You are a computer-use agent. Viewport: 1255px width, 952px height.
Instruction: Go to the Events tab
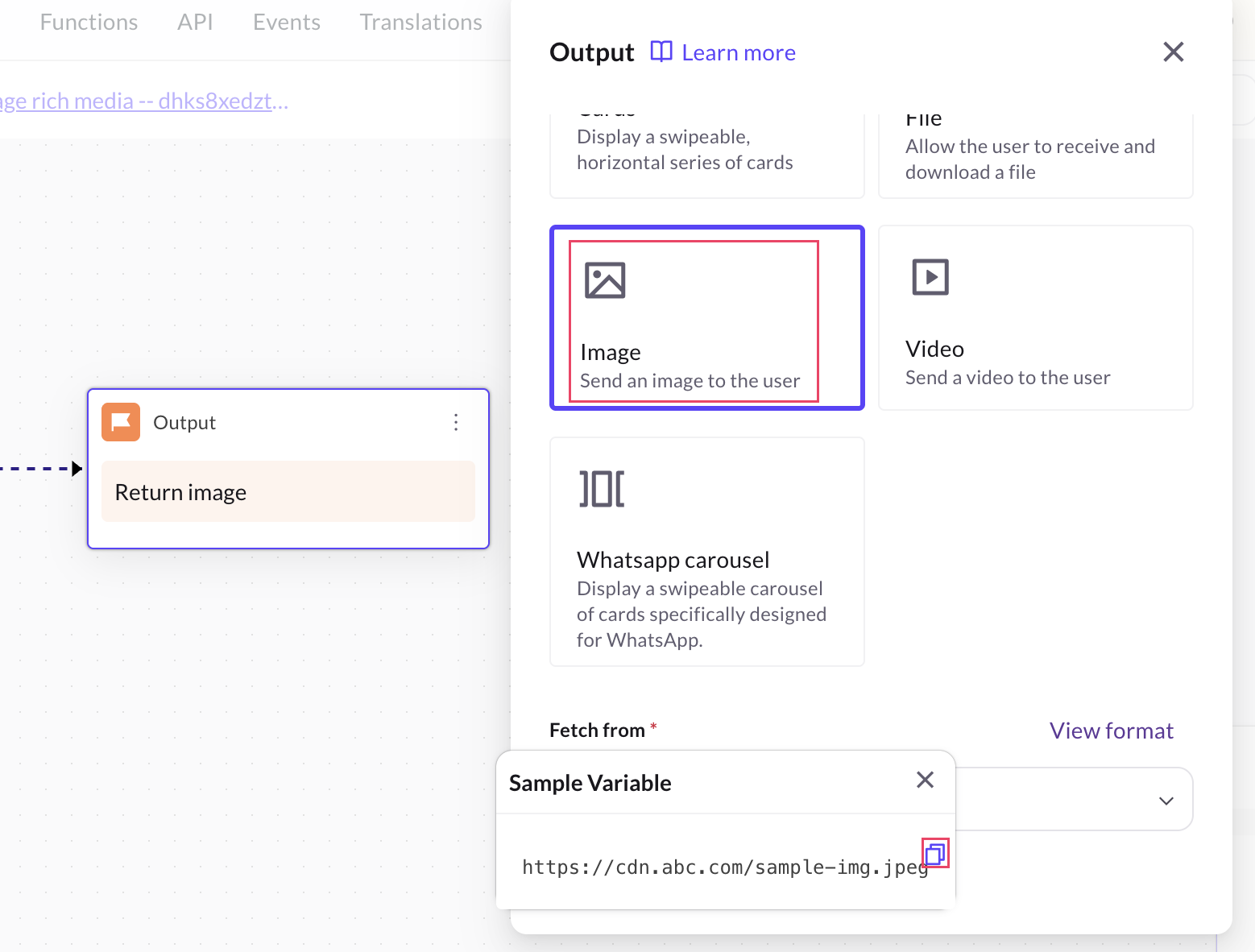click(x=286, y=23)
